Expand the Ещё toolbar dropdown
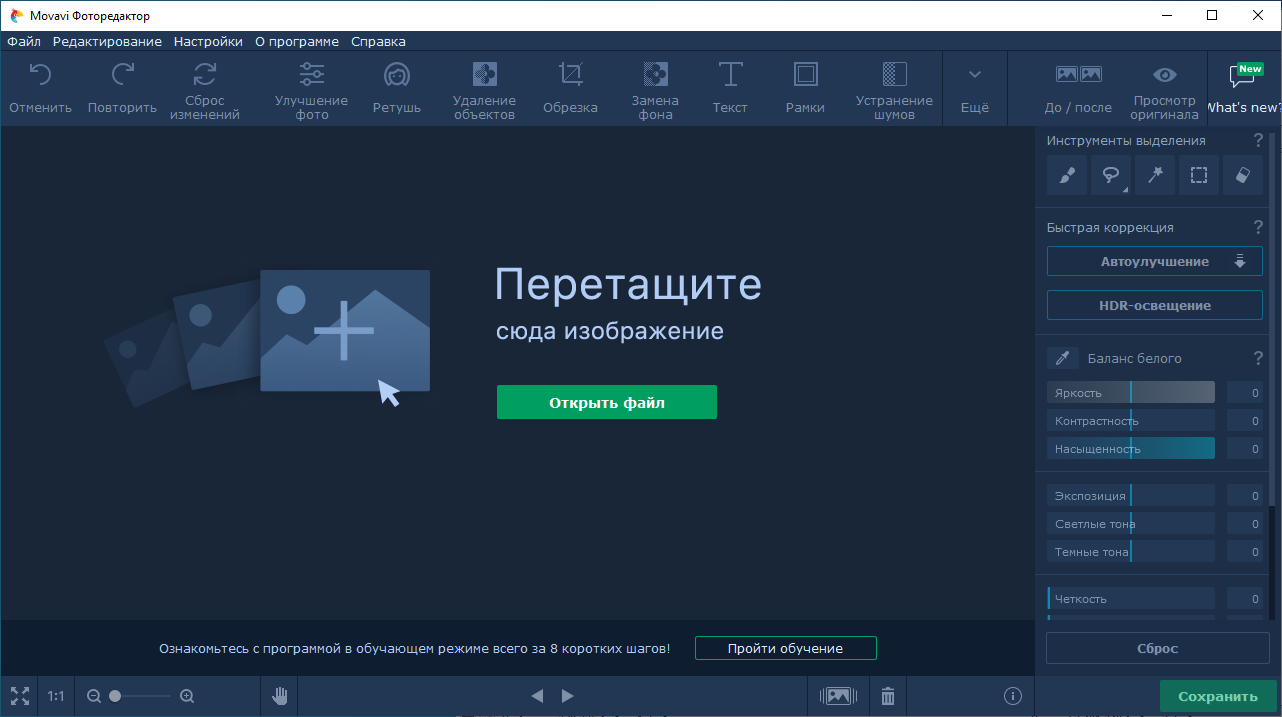Screen dimensions: 1282x717 point(974,88)
